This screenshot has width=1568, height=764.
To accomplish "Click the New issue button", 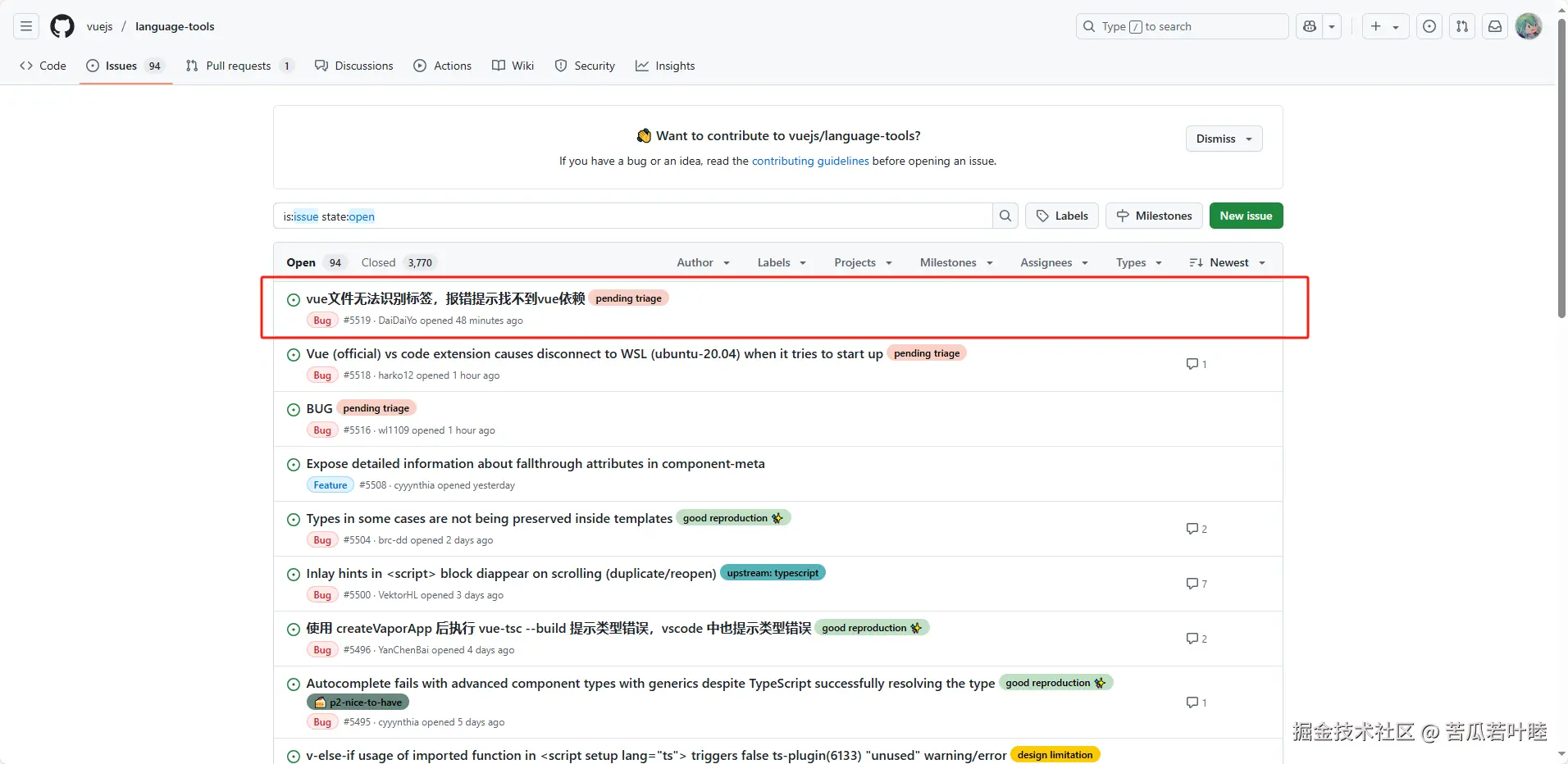I will coord(1246,216).
